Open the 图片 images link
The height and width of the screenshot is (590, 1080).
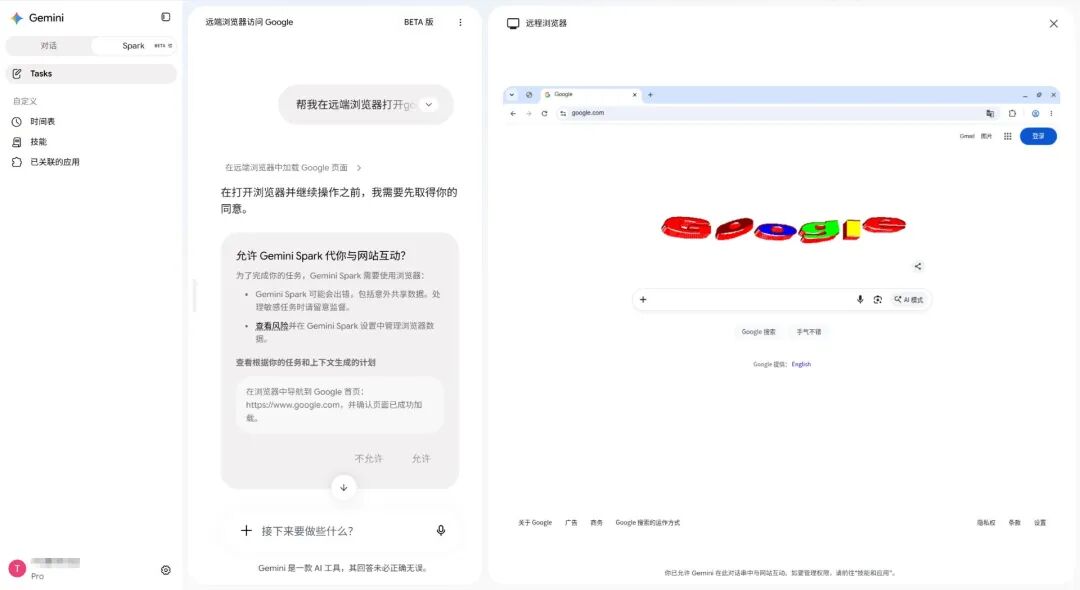(x=986, y=136)
